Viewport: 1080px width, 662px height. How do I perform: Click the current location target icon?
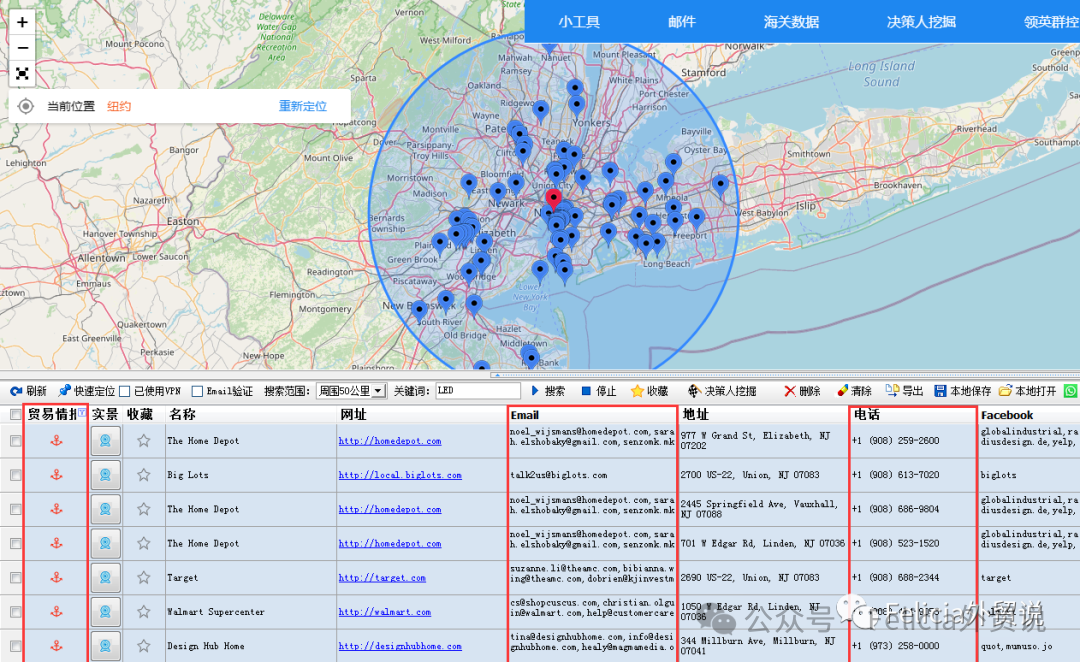pos(25,106)
